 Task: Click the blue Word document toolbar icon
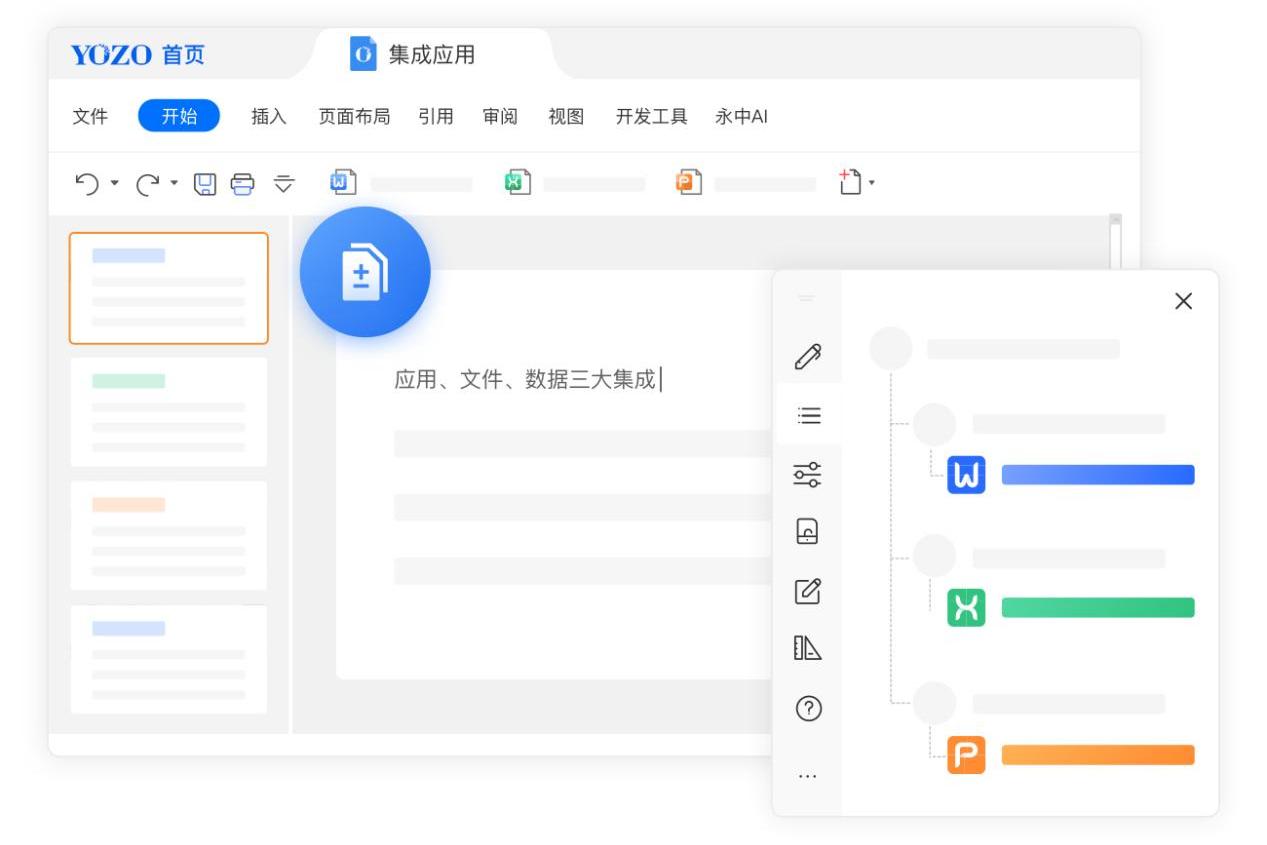click(343, 182)
